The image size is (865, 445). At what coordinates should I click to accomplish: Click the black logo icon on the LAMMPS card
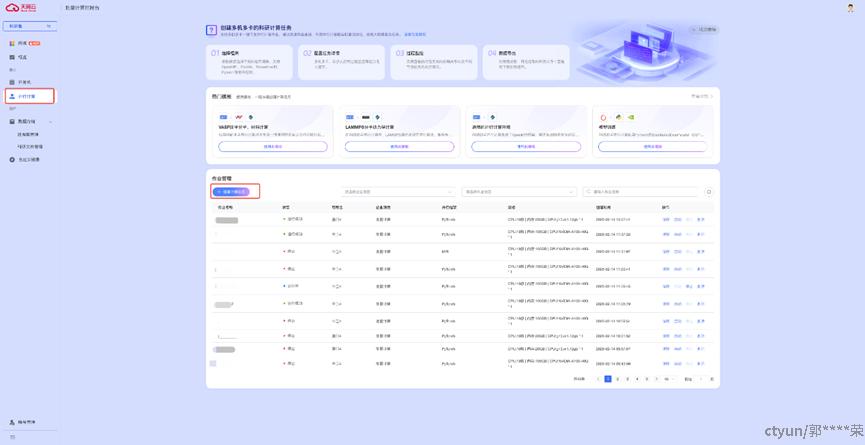366,117
